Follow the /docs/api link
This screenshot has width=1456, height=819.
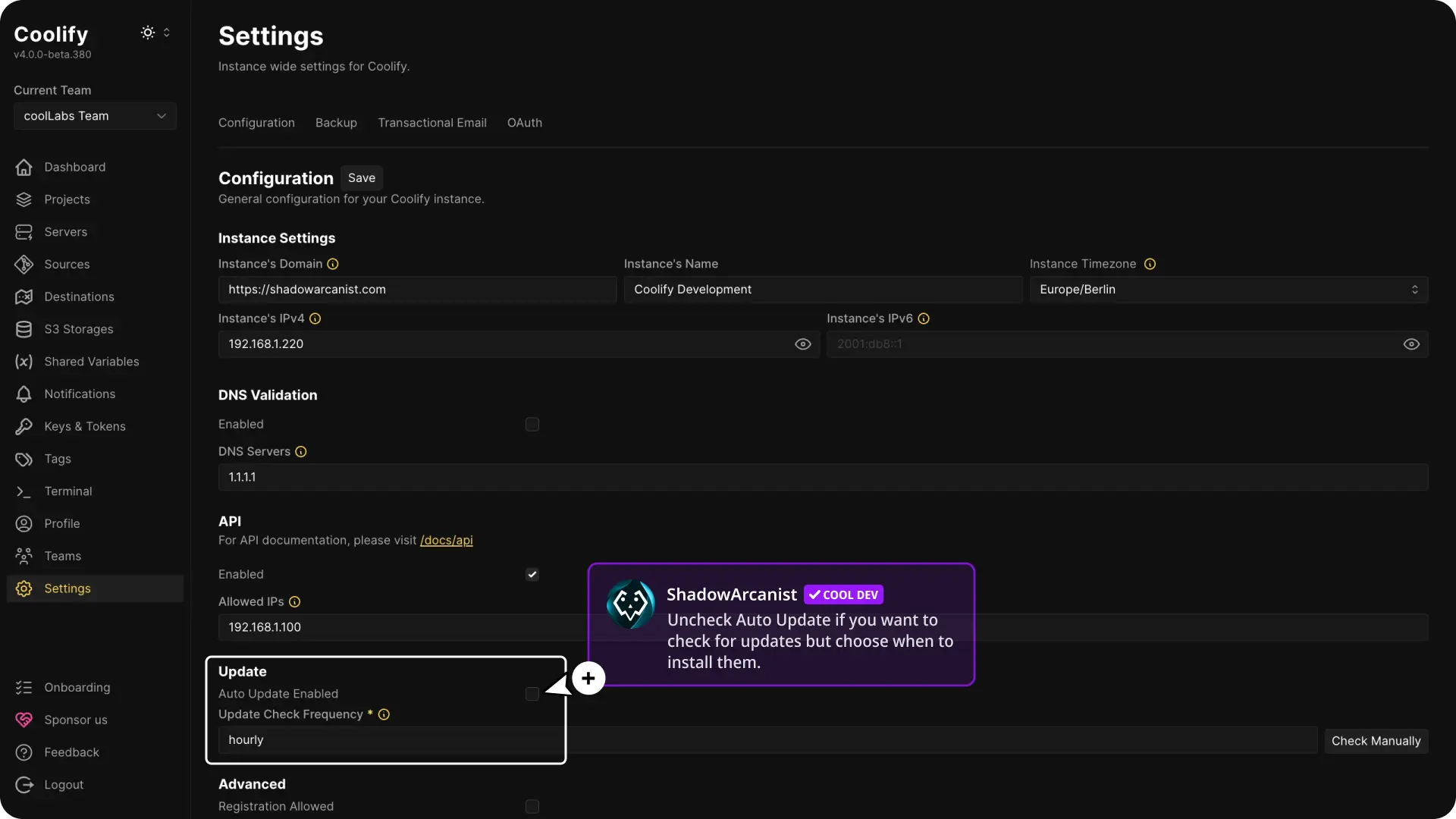click(446, 541)
